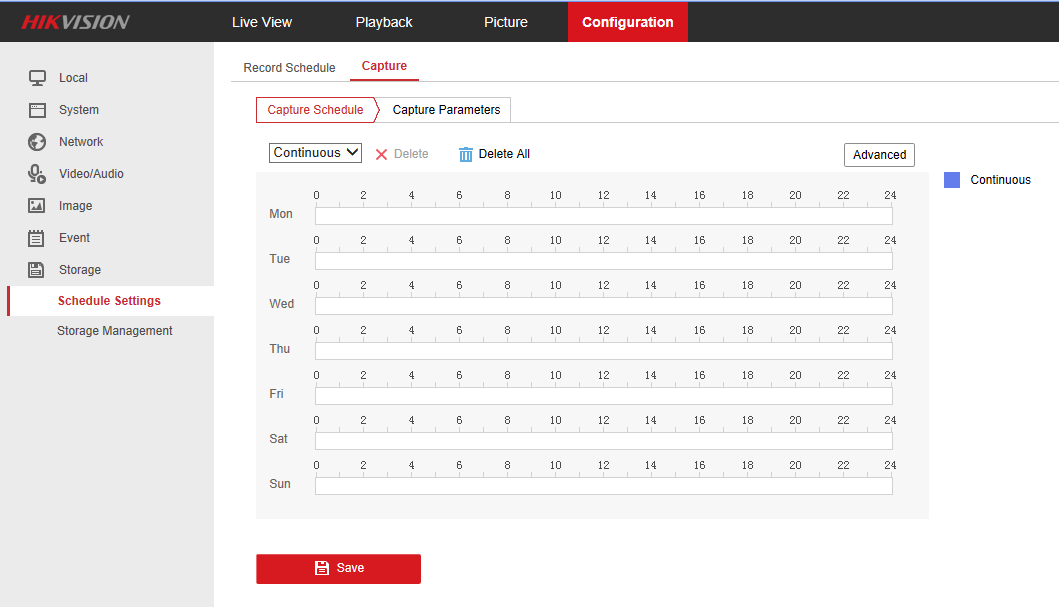1059x607 pixels.
Task: Click the Monday schedule timeline bar
Action: [x=603, y=216]
